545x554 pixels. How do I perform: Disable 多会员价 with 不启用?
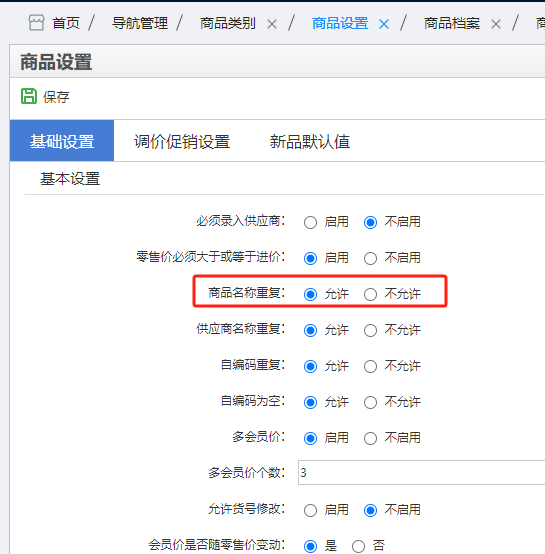click(370, 438)
